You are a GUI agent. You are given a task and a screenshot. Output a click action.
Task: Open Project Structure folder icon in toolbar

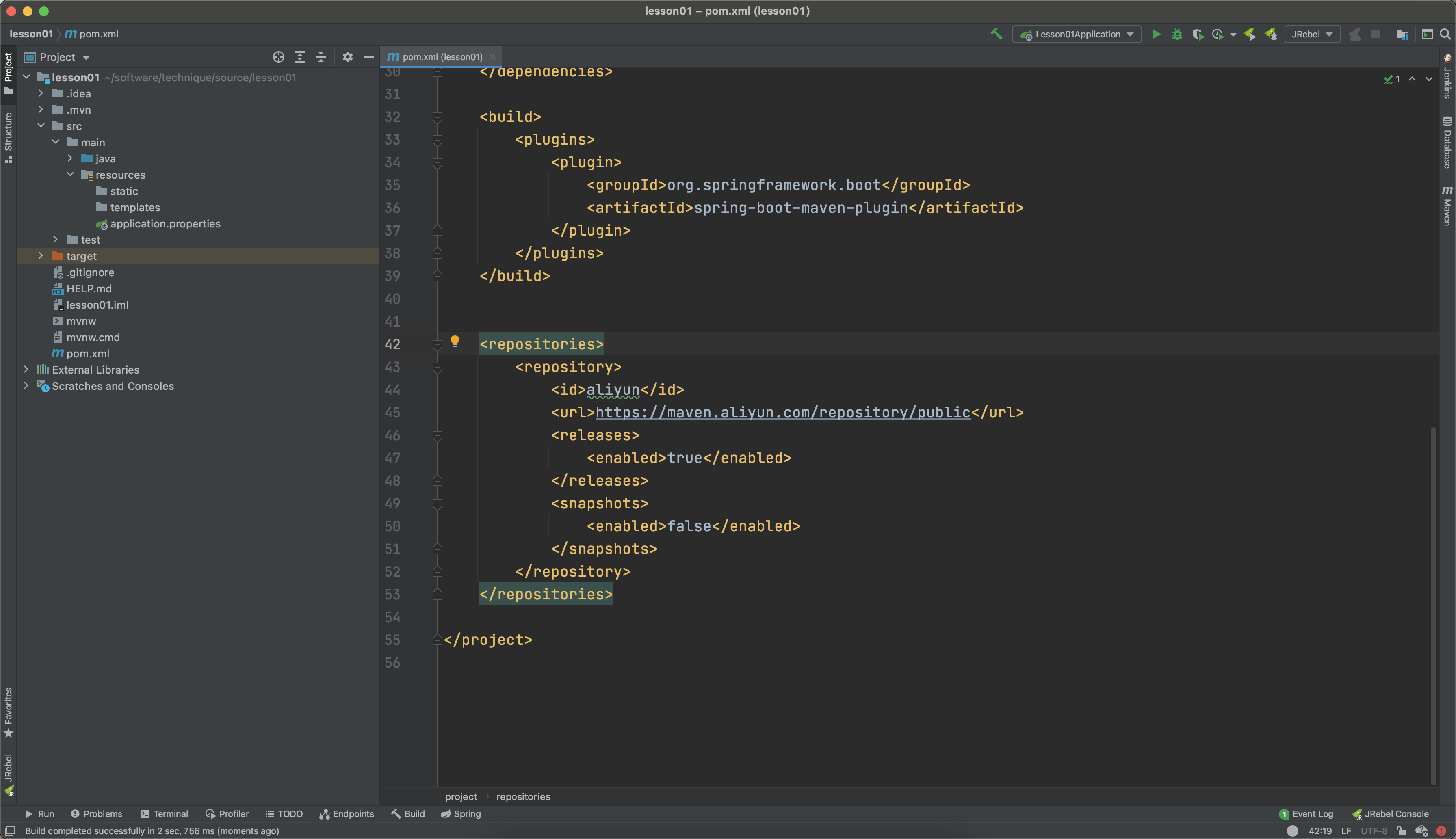tap(1402, 34)
